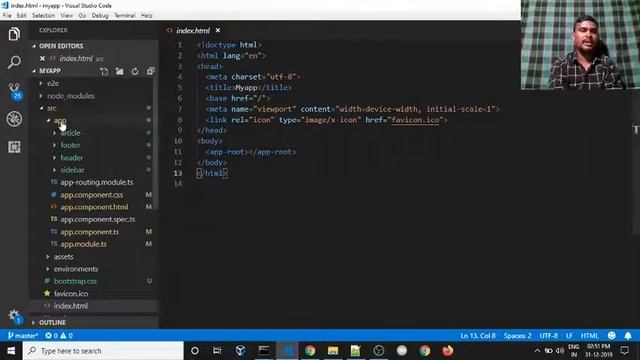Click the master branch status indicator
Screen dimensions: 640x360
[x=23, y=336]
